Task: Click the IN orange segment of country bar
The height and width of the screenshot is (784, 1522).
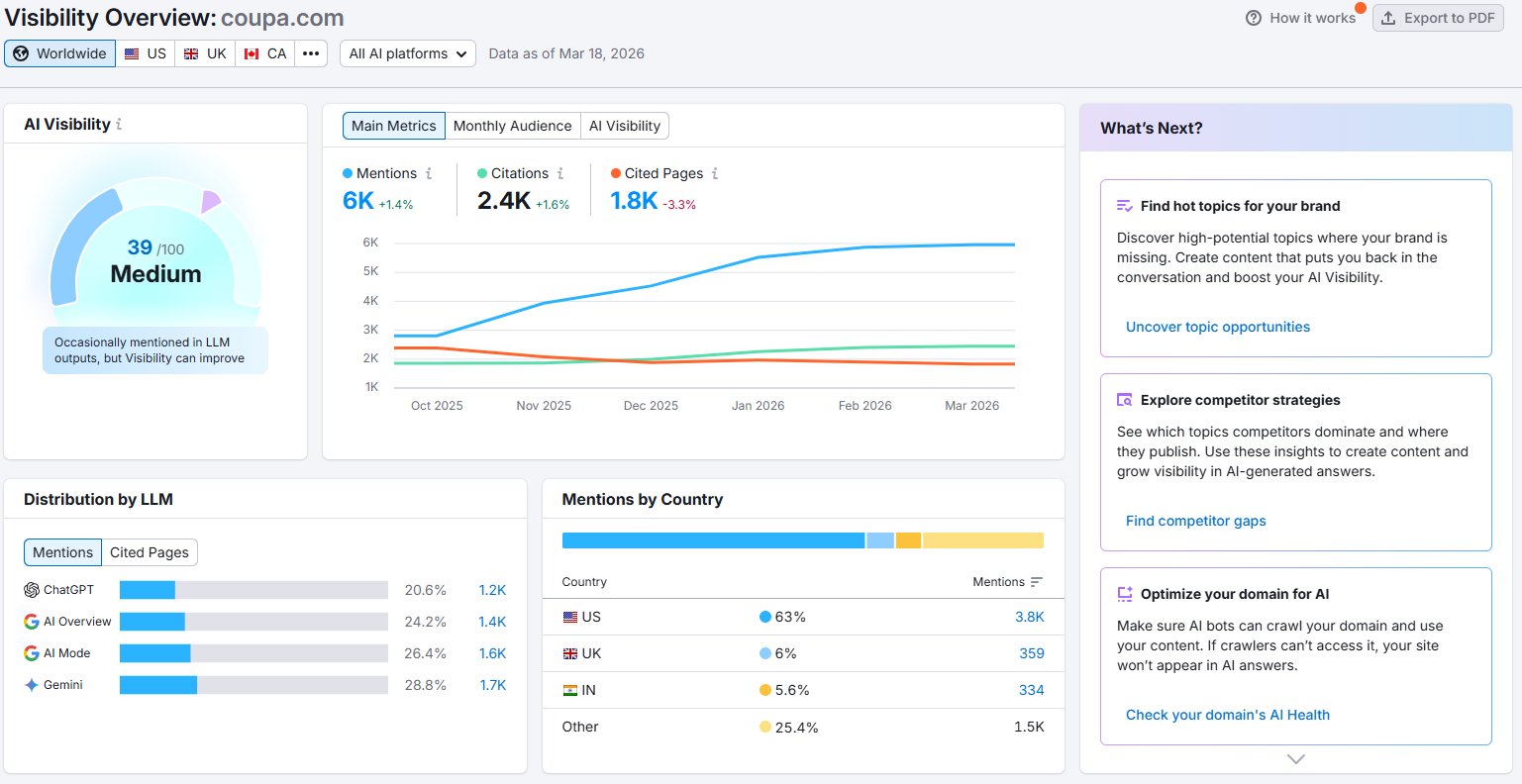Action: coord(908,540)
